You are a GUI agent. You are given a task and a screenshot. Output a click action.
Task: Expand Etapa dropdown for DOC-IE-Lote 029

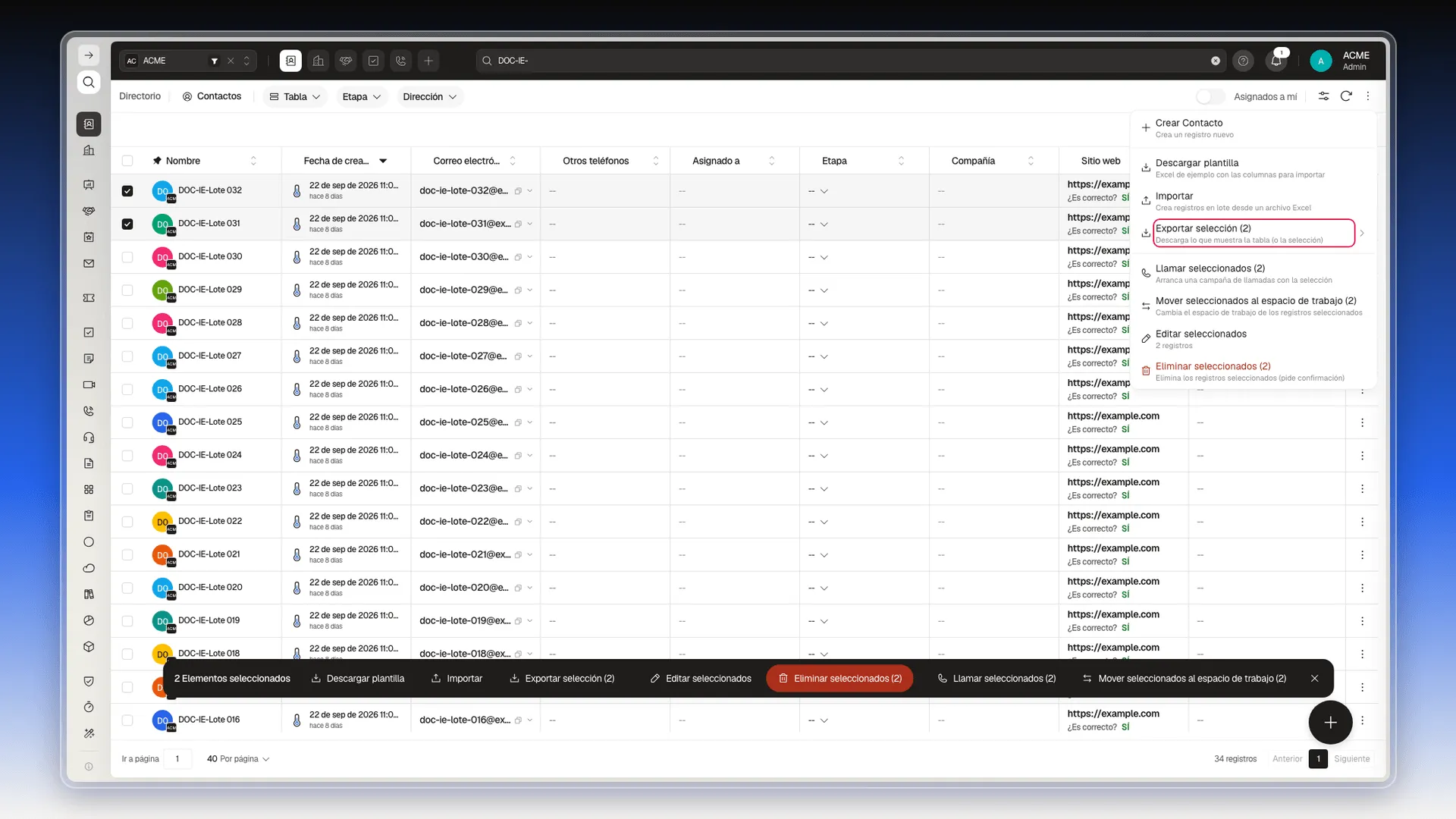[x=824, y=290]
